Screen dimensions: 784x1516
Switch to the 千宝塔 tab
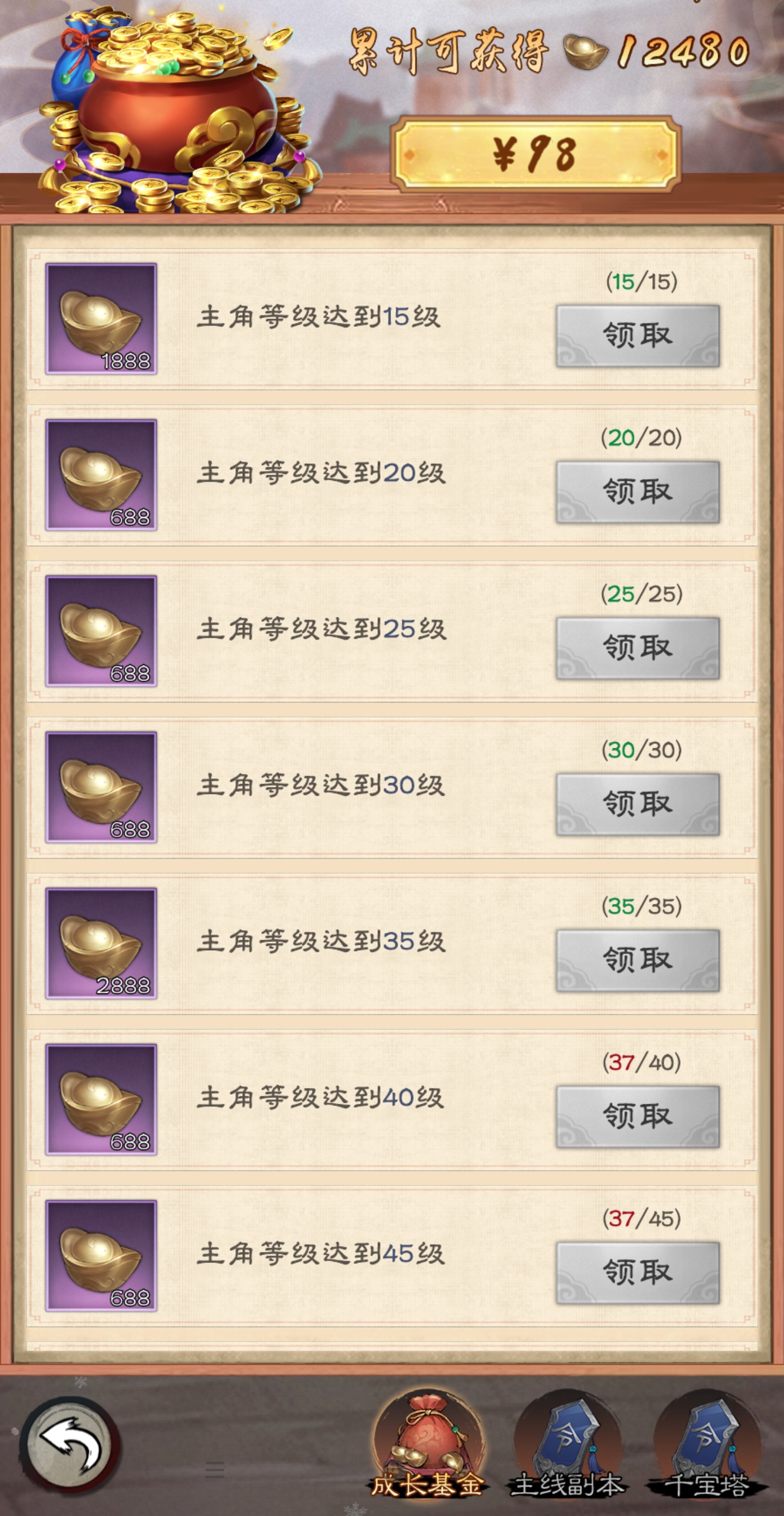[707, 1445]
